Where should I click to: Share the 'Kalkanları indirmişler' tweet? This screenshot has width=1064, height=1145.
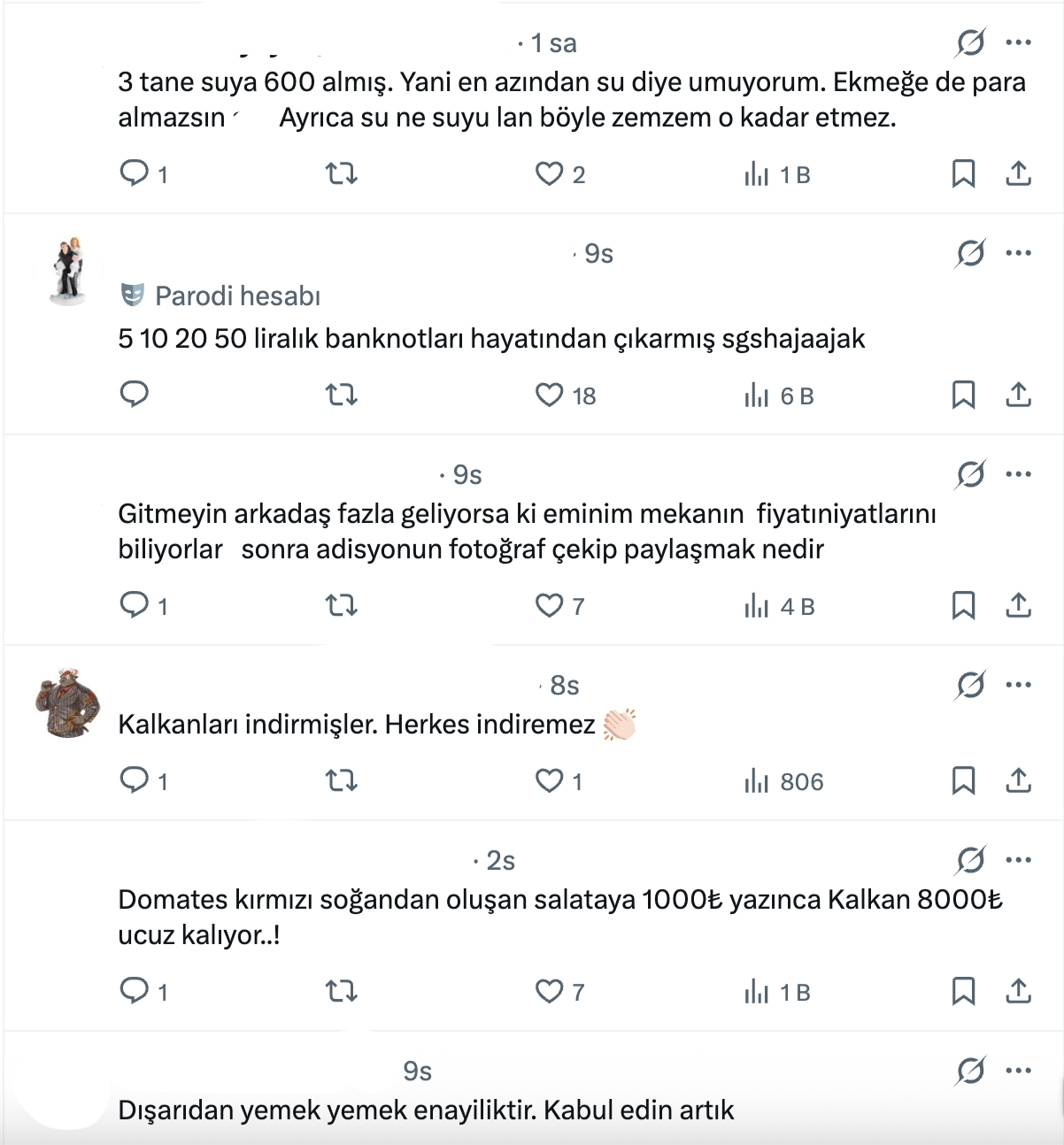(x=1019, y=780)
